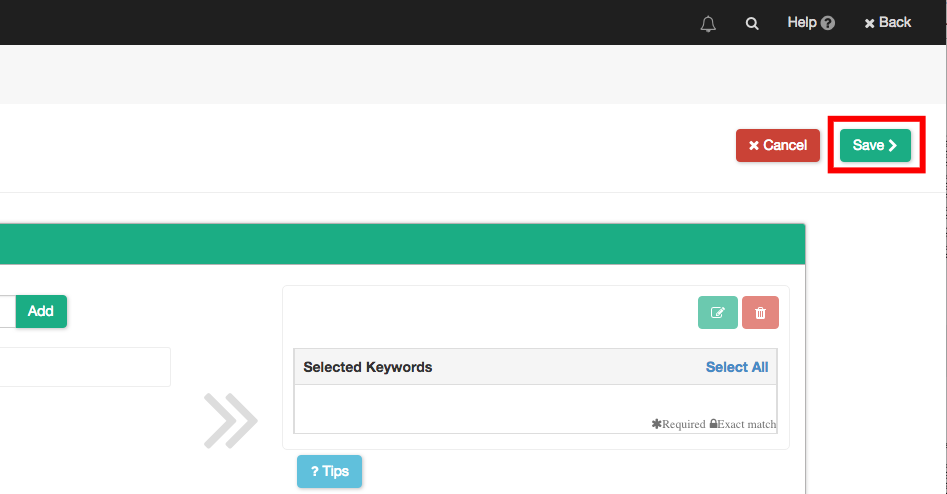Click the Selected Keywords header
Image resolution: width=947 pixels, height=494 pixels.
368,367
